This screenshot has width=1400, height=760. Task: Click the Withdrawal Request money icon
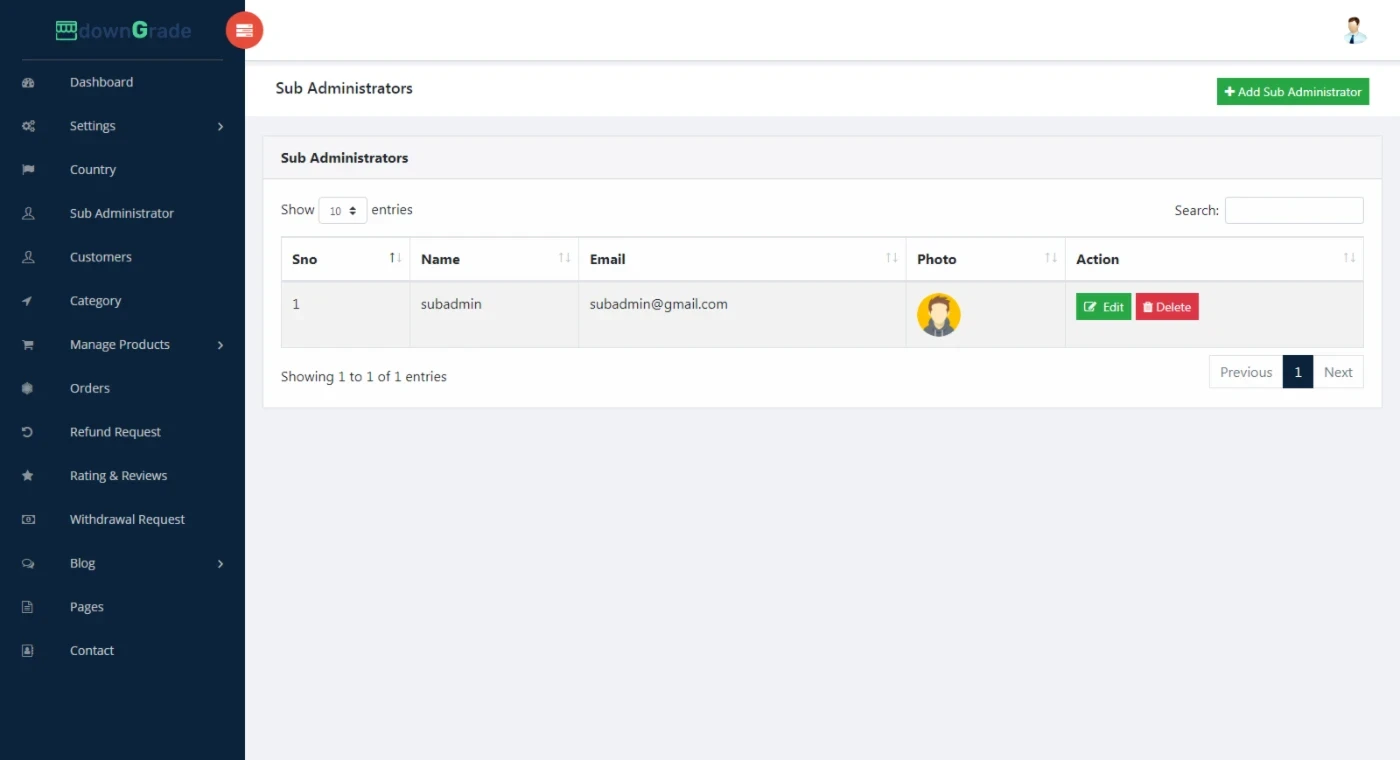tap(28, 520)
